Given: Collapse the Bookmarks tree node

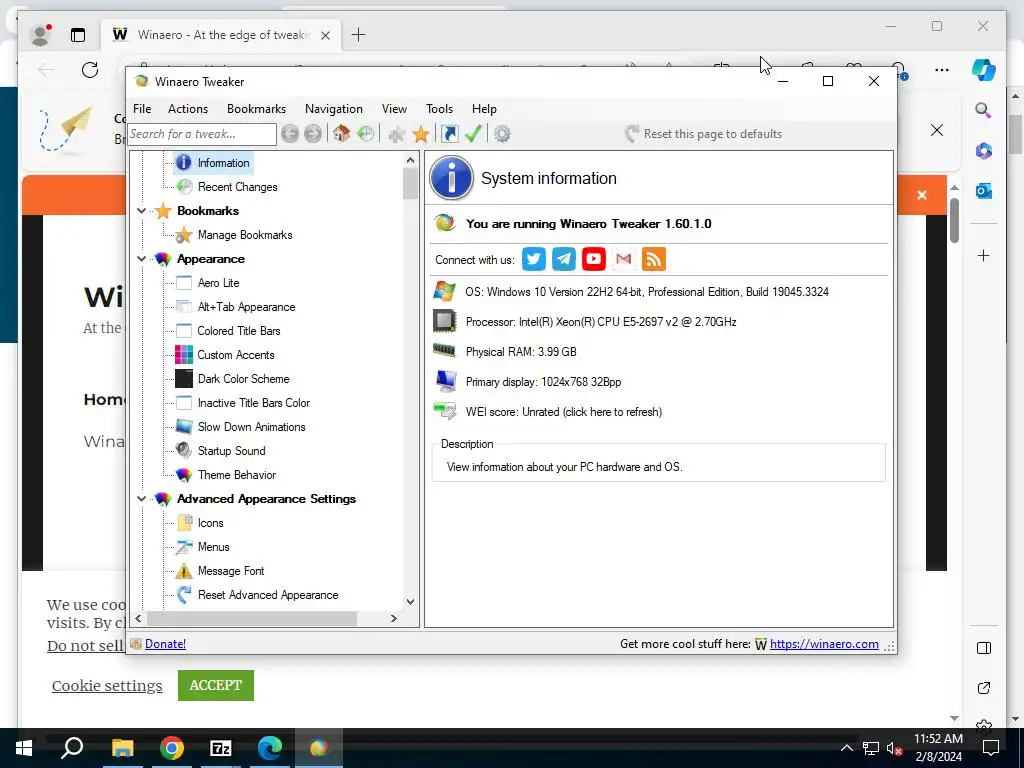Looking at the screenshot, I should (141, 211).
